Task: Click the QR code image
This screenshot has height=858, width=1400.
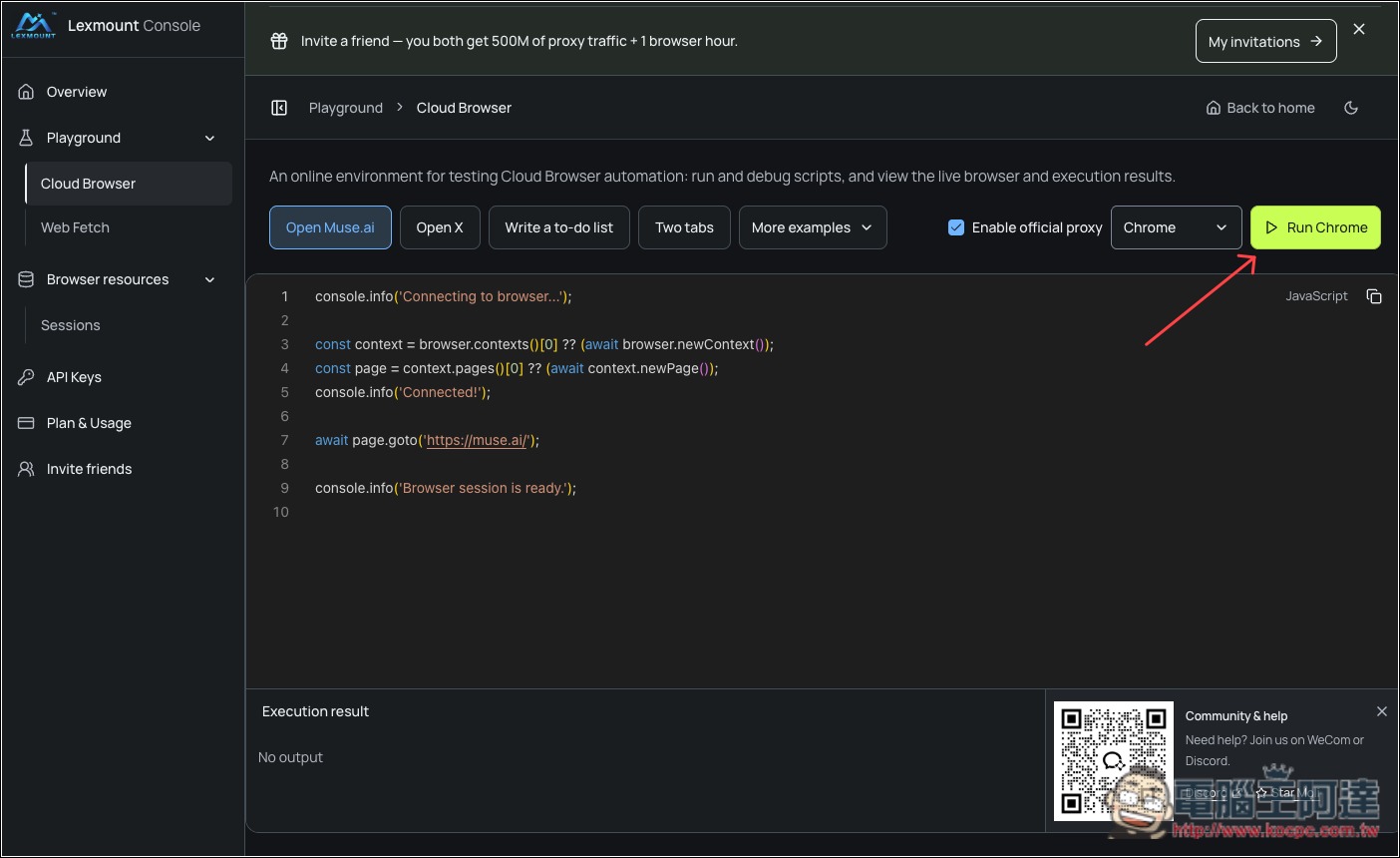Action: [x=1114, y=761]
